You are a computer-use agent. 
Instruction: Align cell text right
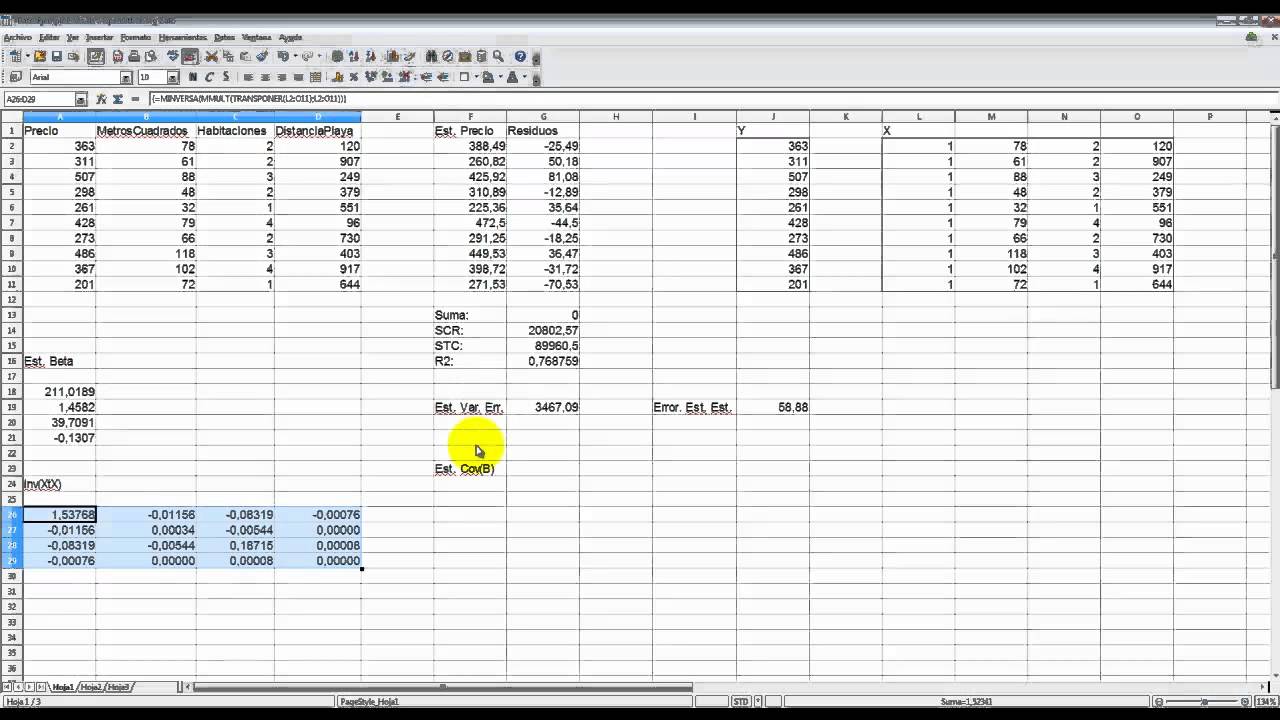[x=282, y=77]
